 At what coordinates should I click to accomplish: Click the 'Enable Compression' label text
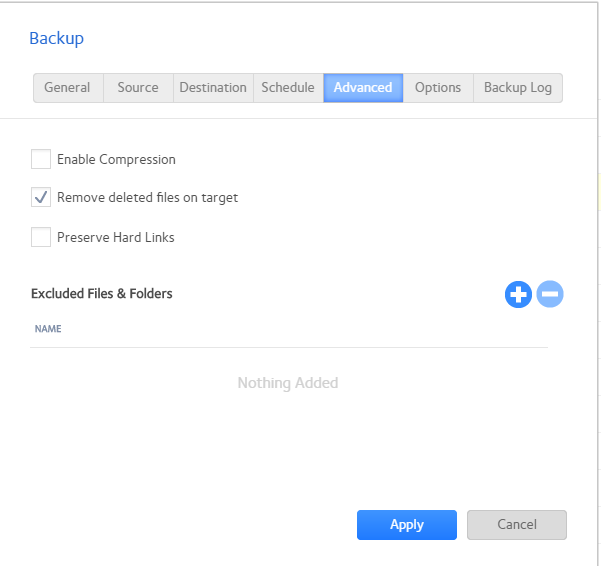point(116,159)
